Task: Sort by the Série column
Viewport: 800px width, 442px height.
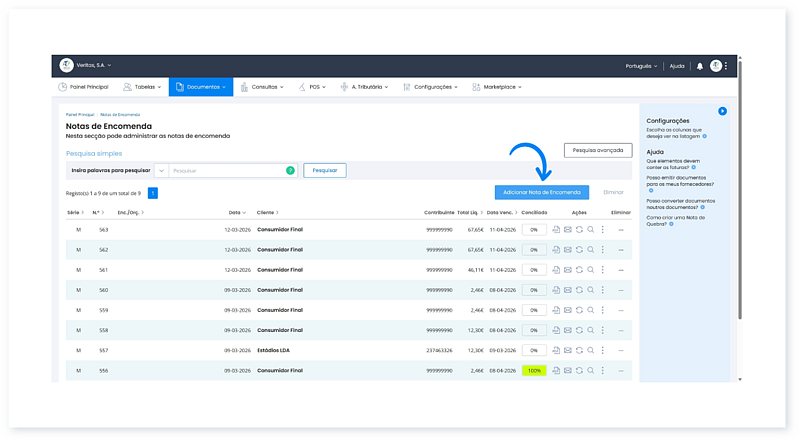Action: [x=76, y=212]
